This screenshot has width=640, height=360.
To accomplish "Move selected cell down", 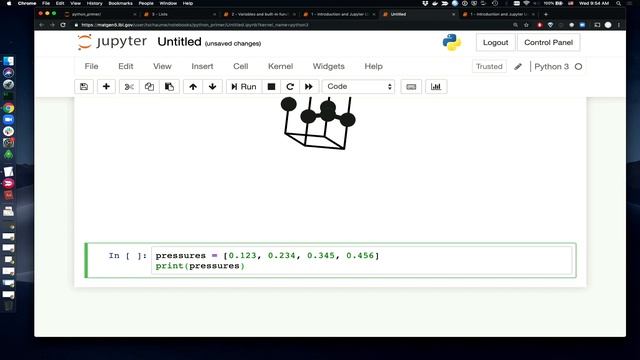I will [213, 87].
